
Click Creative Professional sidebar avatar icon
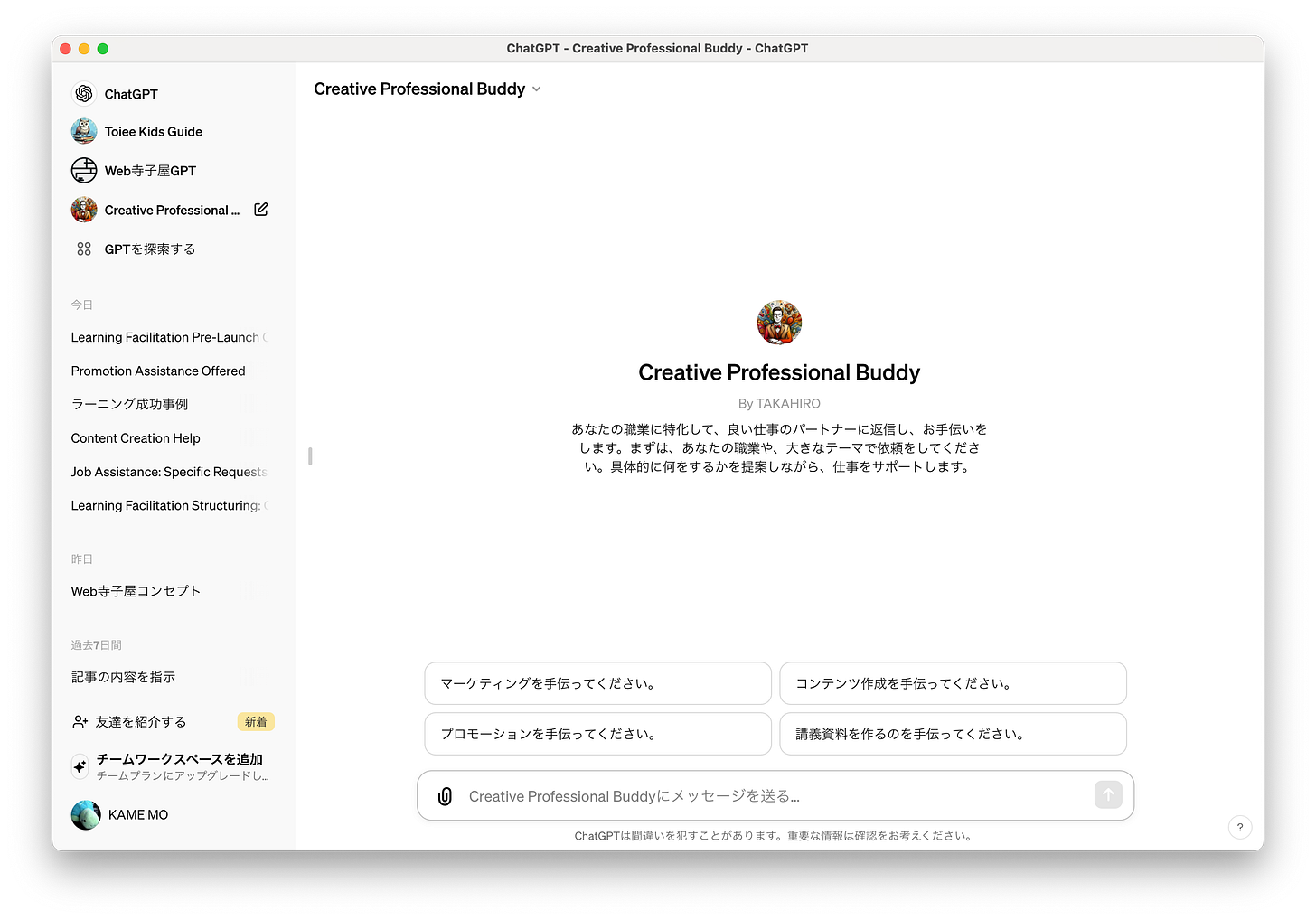pos(84,210)
